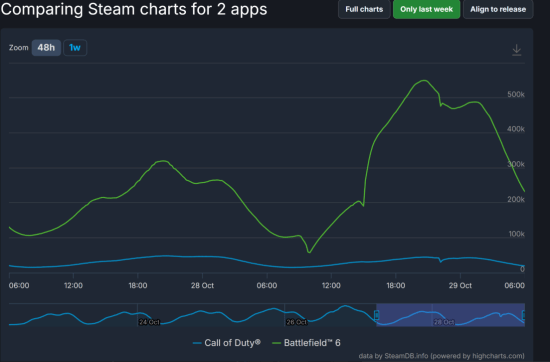
Task: Set zoom to 1w
Action: point(75,48)
